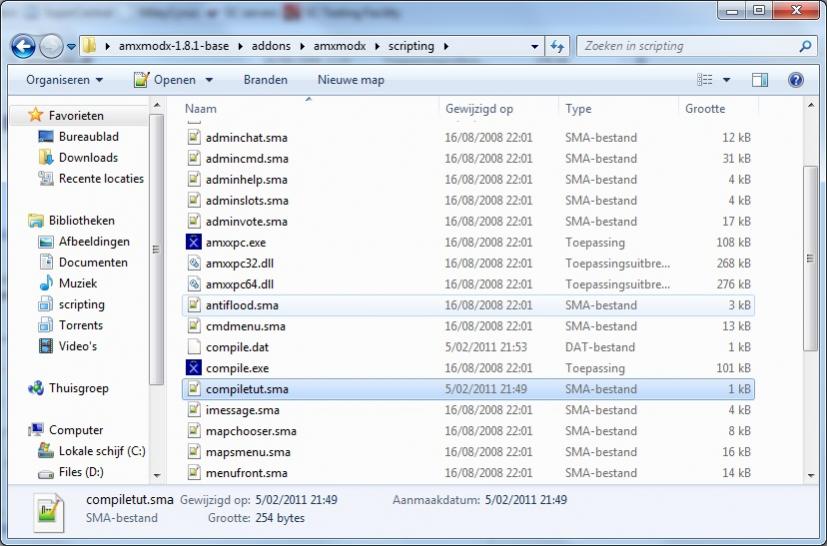The height and width of the screenshot is (546, 827).
Task: Open Recente locaties in navigation pane
Action: [x=101, y=179]
